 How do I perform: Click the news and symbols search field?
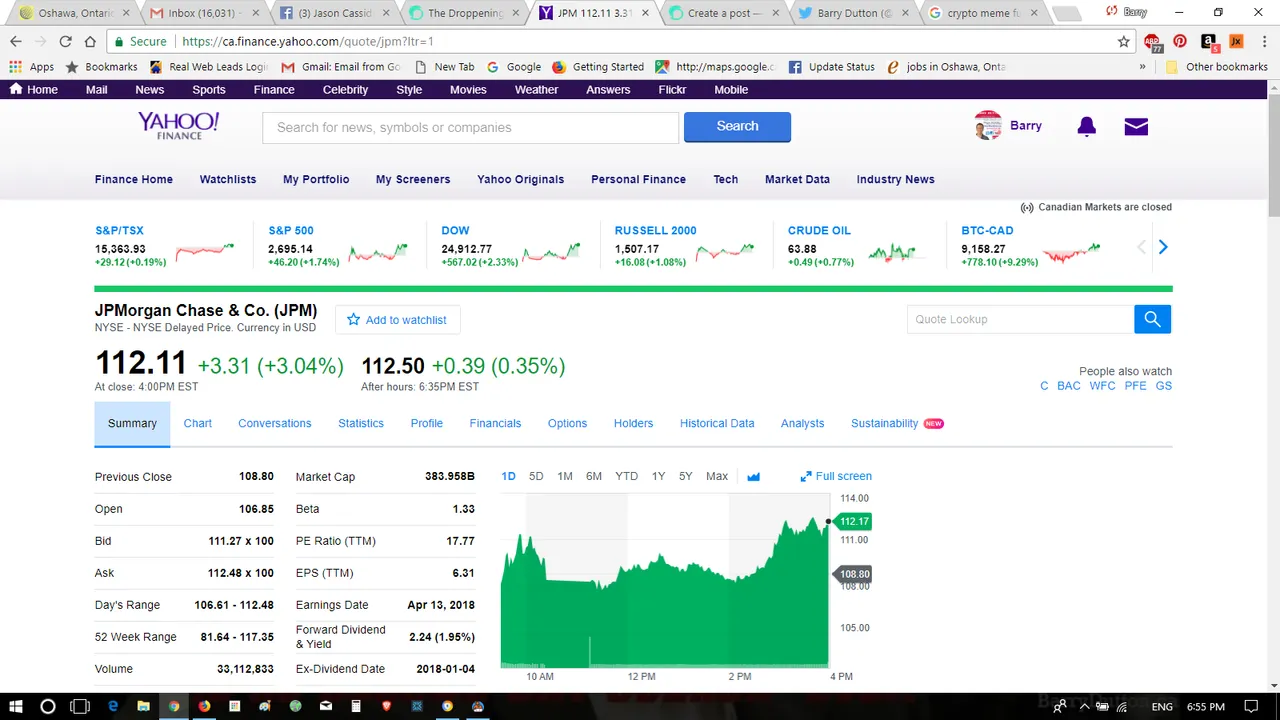(x=470, y=127)
